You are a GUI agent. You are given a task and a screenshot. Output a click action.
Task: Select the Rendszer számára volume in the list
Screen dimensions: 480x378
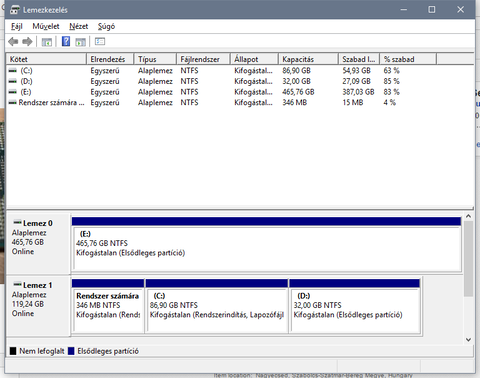pos(51,103)
